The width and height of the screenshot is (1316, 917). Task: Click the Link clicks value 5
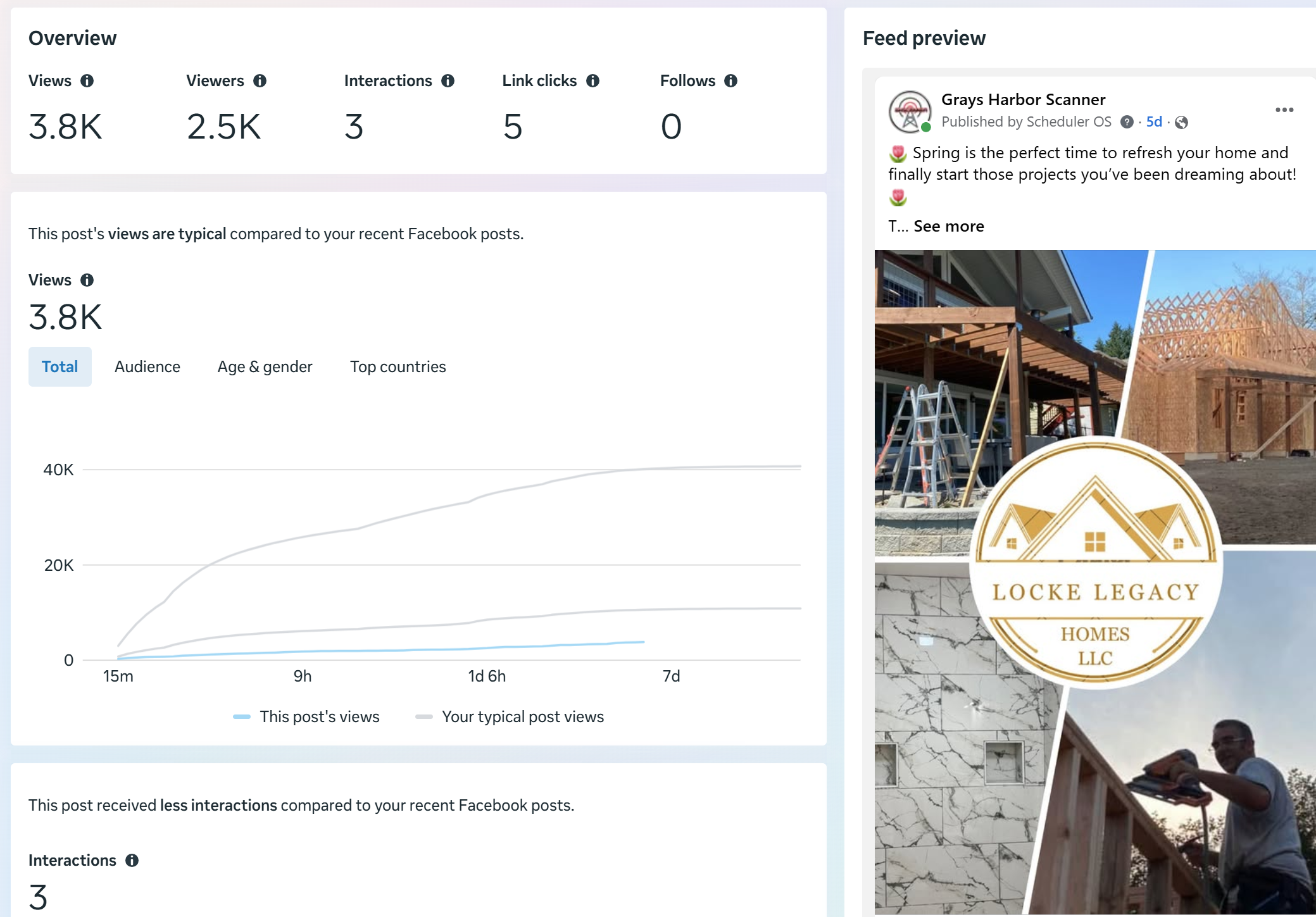click(513, 127)
